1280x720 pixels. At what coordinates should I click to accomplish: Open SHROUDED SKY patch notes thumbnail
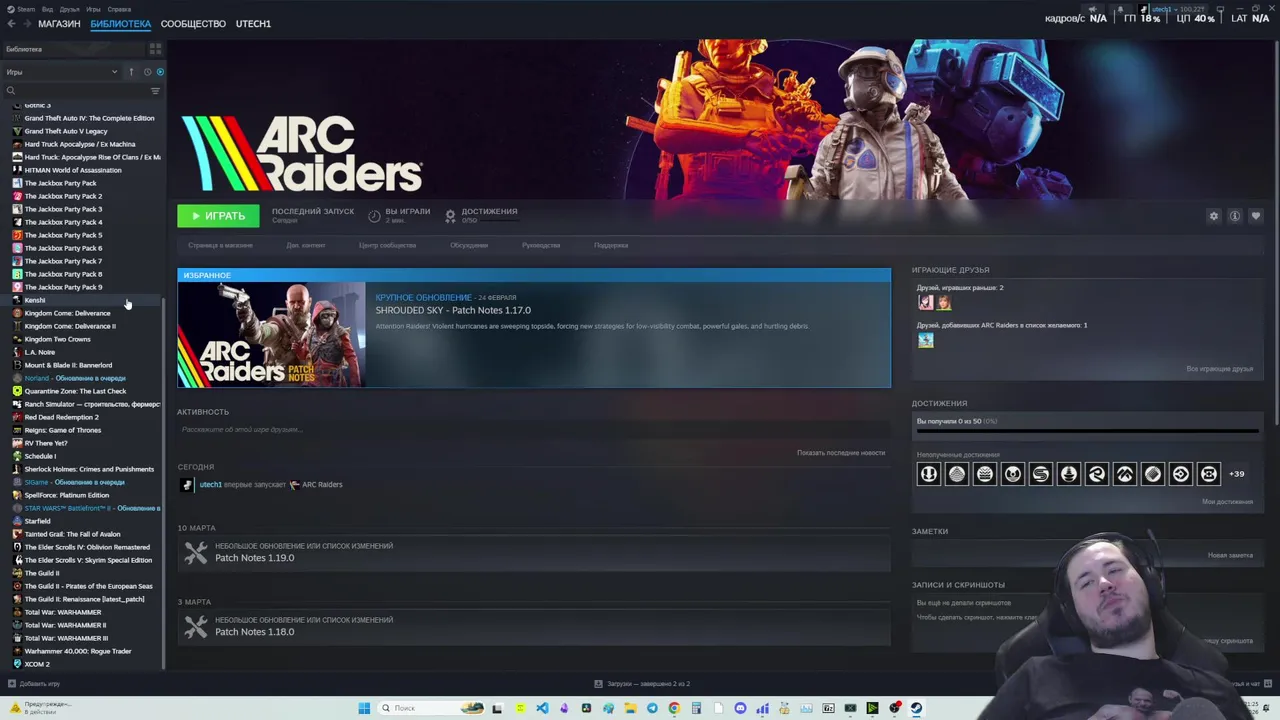[x=272, y=334]
